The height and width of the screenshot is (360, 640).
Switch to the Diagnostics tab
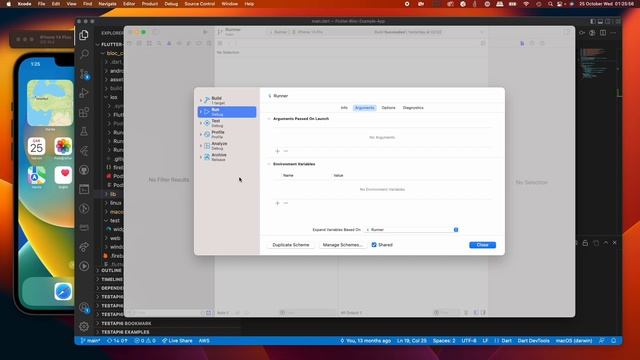[x=413, y=108]
